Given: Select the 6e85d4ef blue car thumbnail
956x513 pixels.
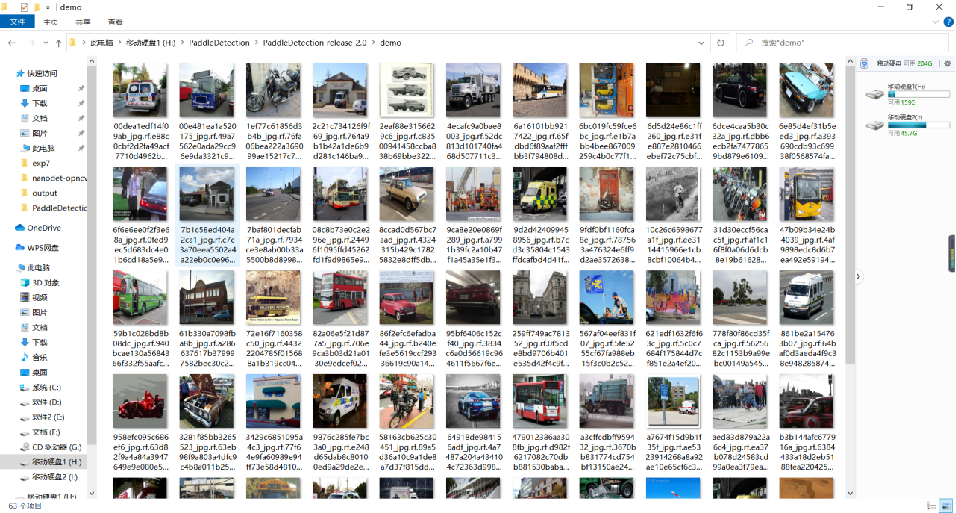Looking at the screenshot, I should coord(806,90).
